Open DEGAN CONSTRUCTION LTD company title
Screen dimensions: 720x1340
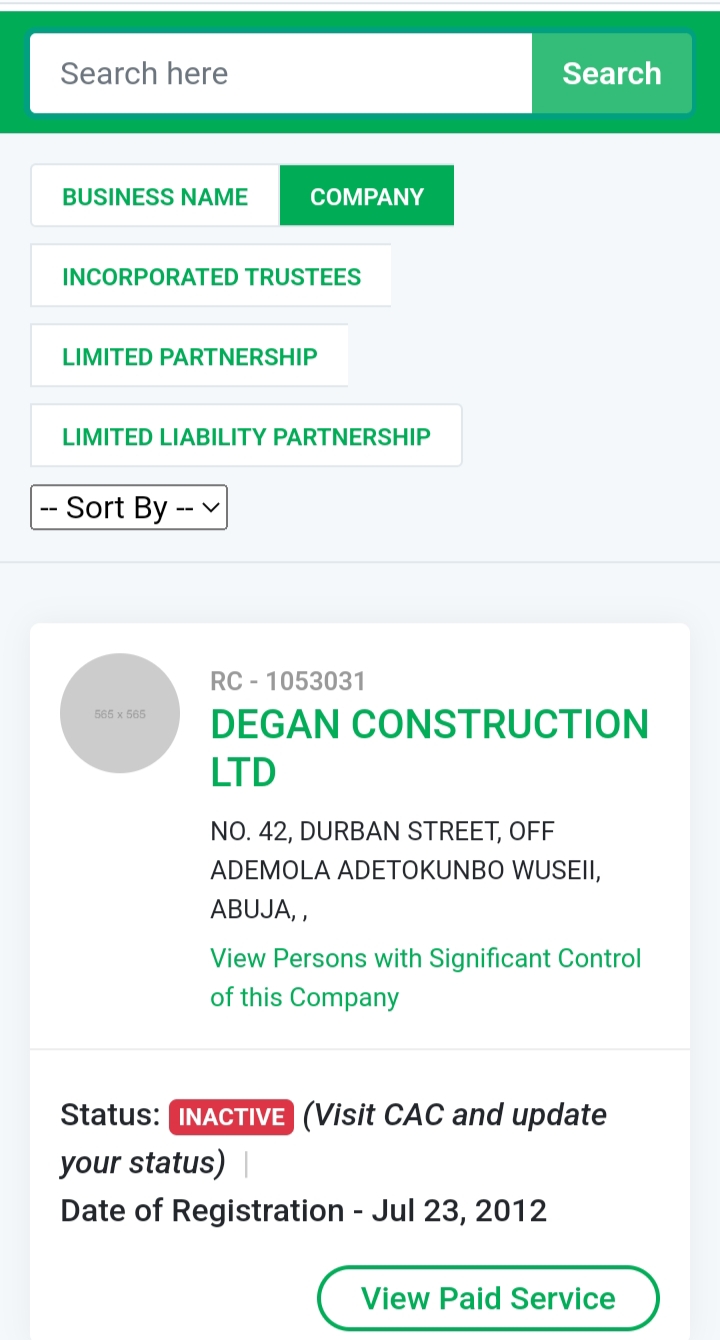430,747
